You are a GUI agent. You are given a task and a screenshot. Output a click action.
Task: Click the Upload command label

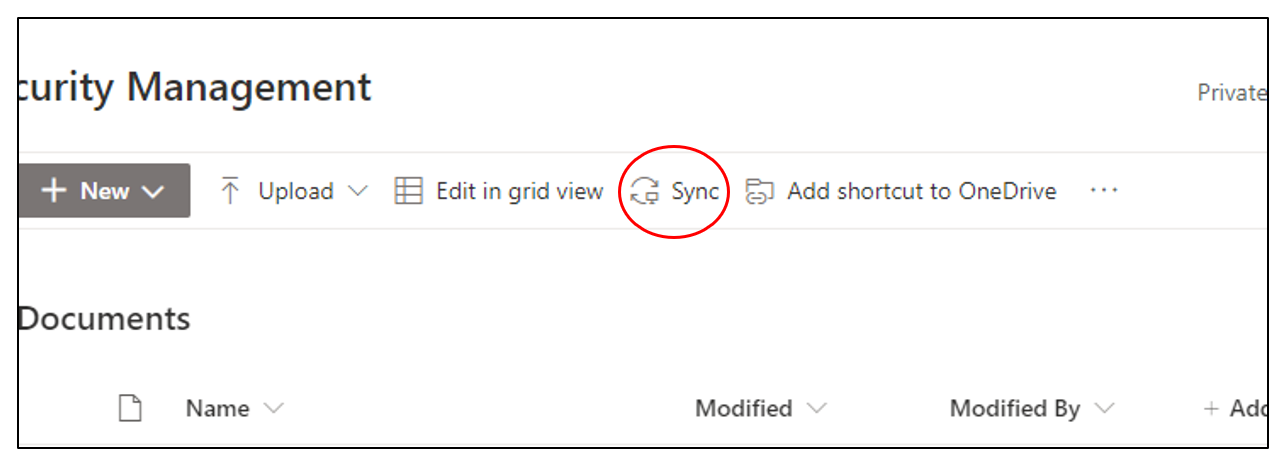click(295, 191)
